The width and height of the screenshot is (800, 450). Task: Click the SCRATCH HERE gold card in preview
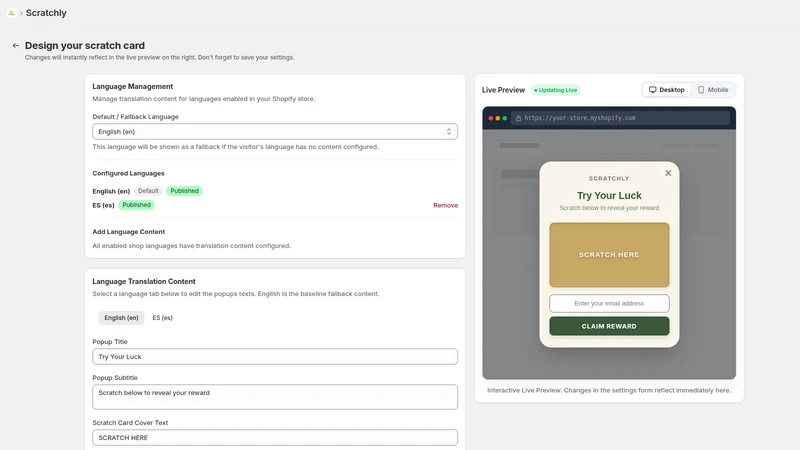[x=609, y=255]
